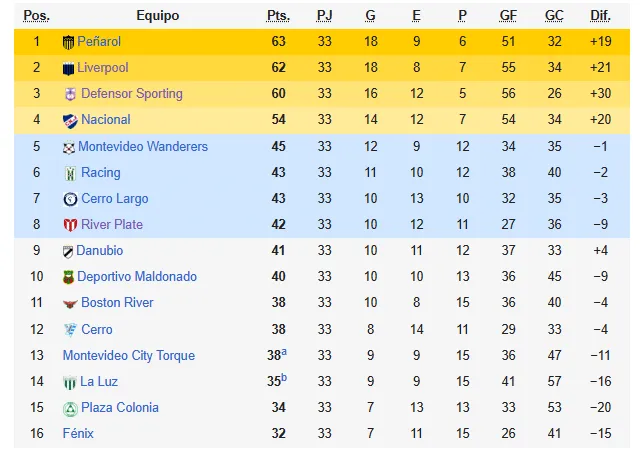The width and height of the screenshot is (643, 455).
Task: Click the River Plate crest icon
Action: click(x=70, y=225)
